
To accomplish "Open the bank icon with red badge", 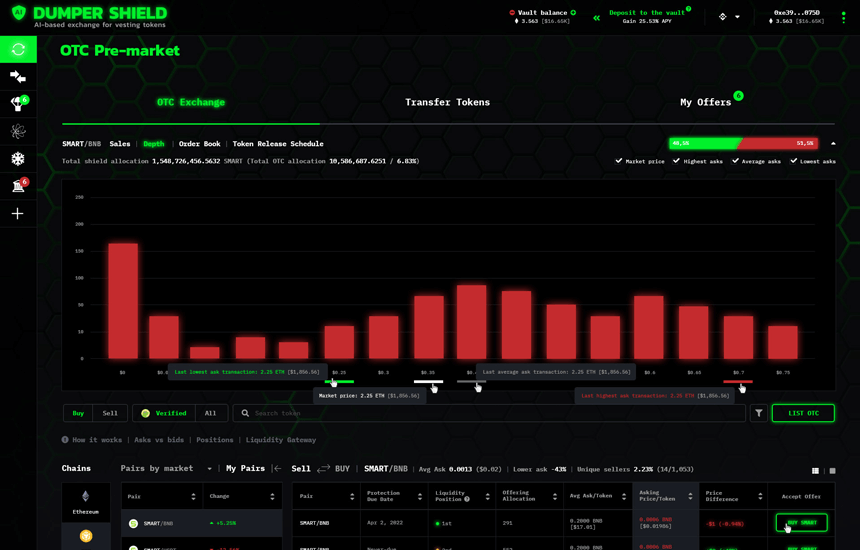I will click(x=18, y=186).
